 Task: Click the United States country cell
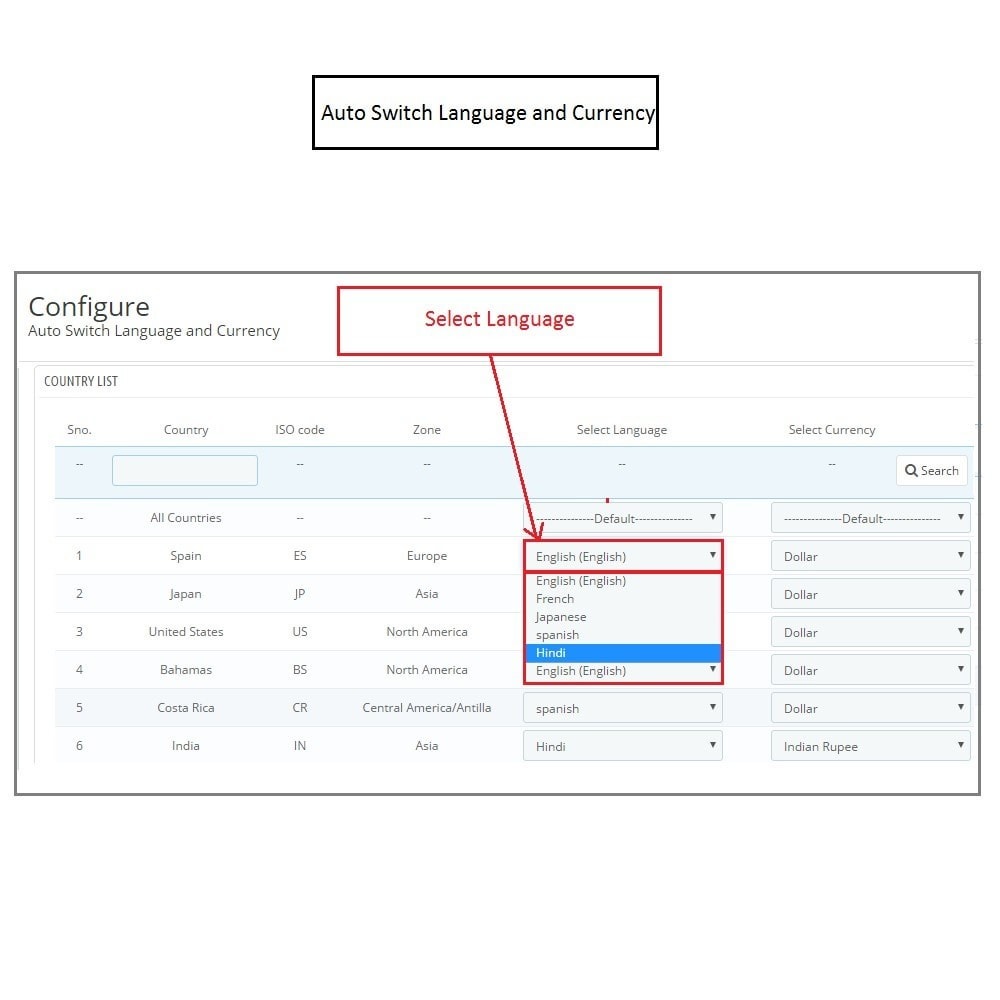point(186,631)
